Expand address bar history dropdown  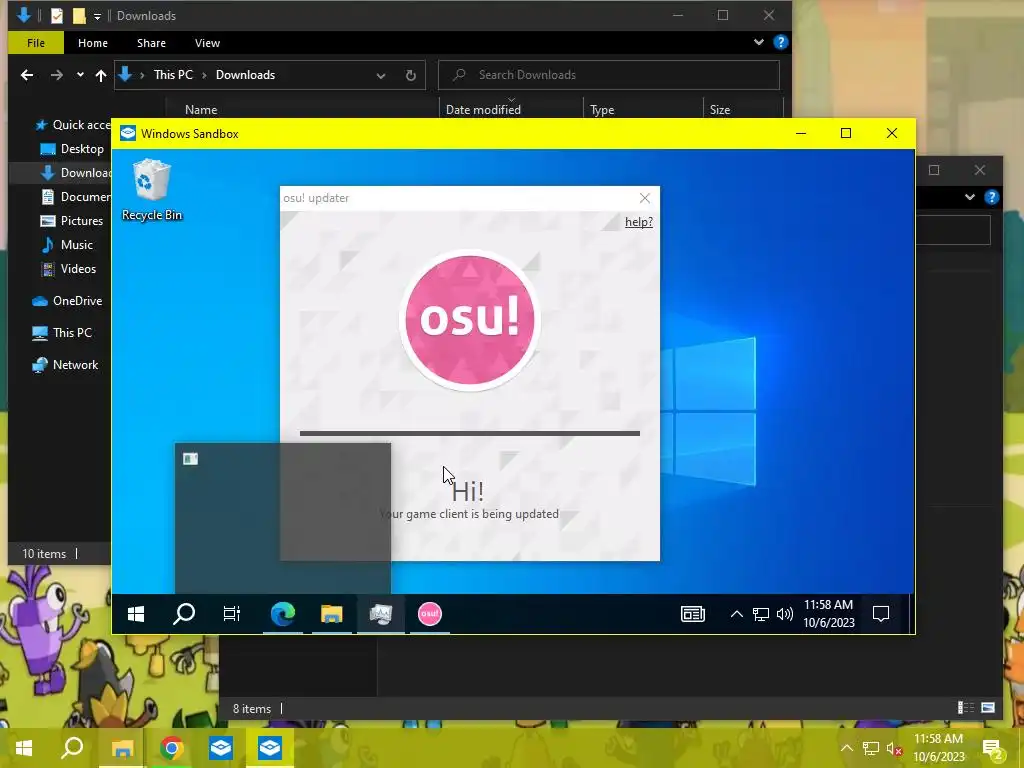(x=381, y=76)
